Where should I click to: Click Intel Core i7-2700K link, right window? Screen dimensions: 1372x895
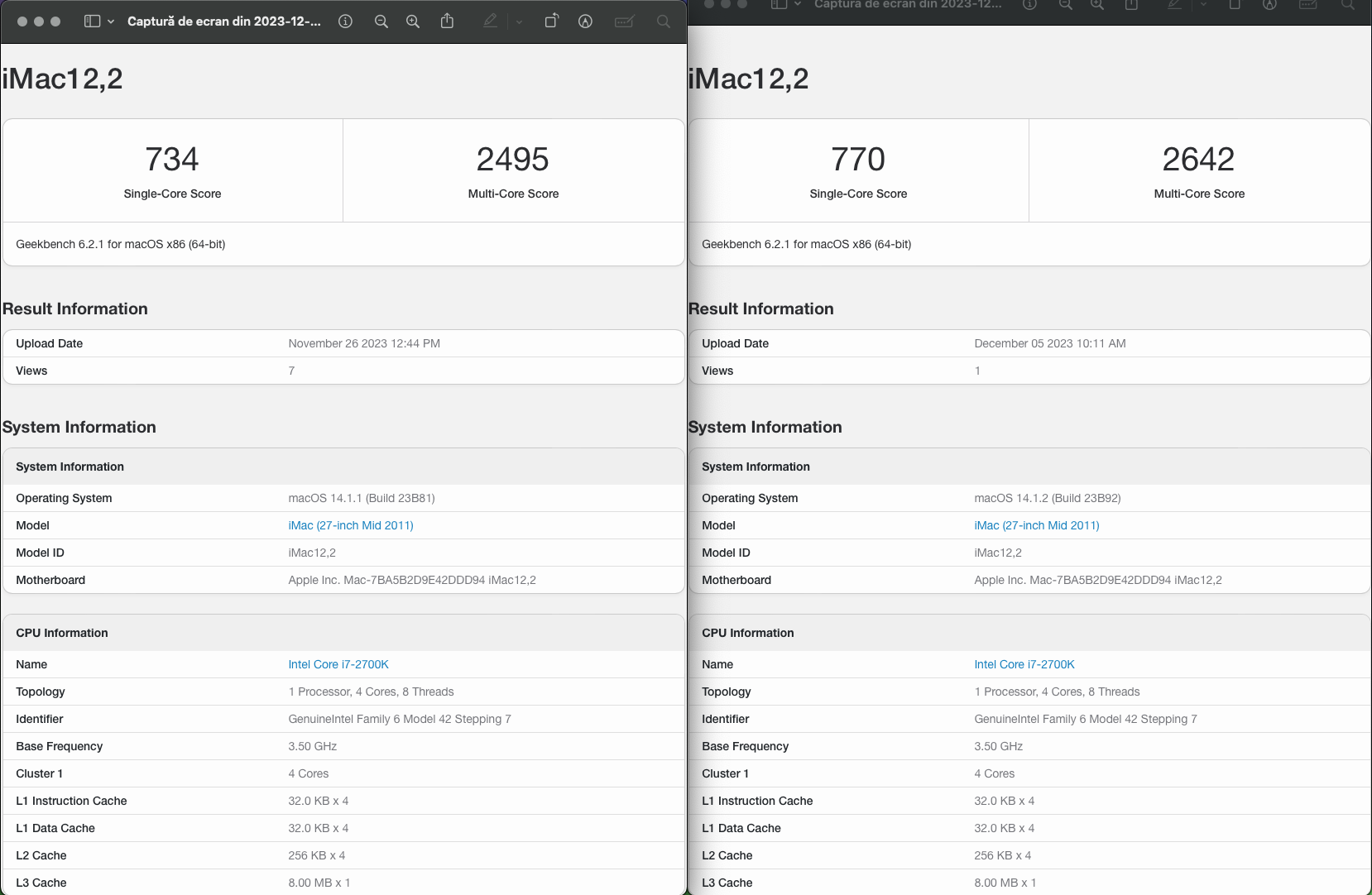1024,664
